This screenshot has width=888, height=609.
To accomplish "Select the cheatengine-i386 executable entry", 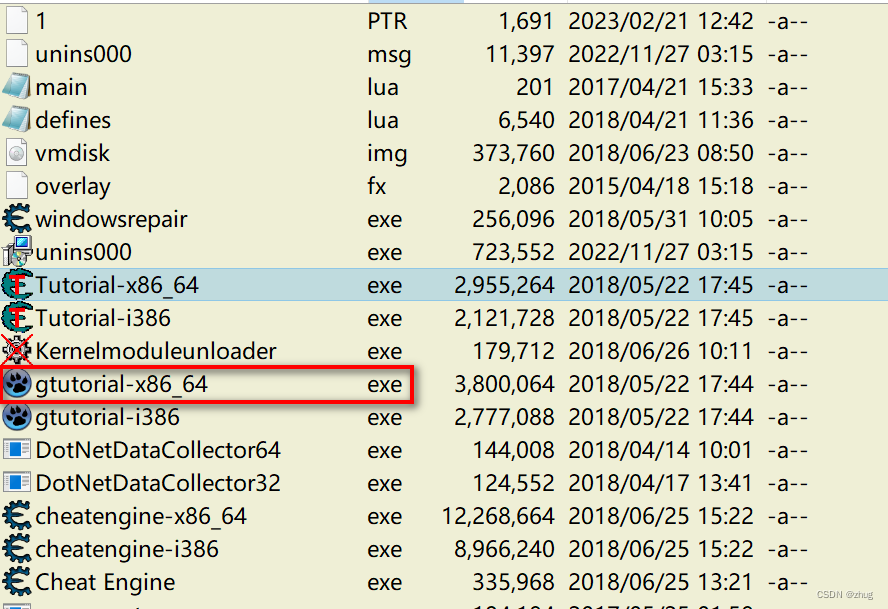I will coord(110,549).
